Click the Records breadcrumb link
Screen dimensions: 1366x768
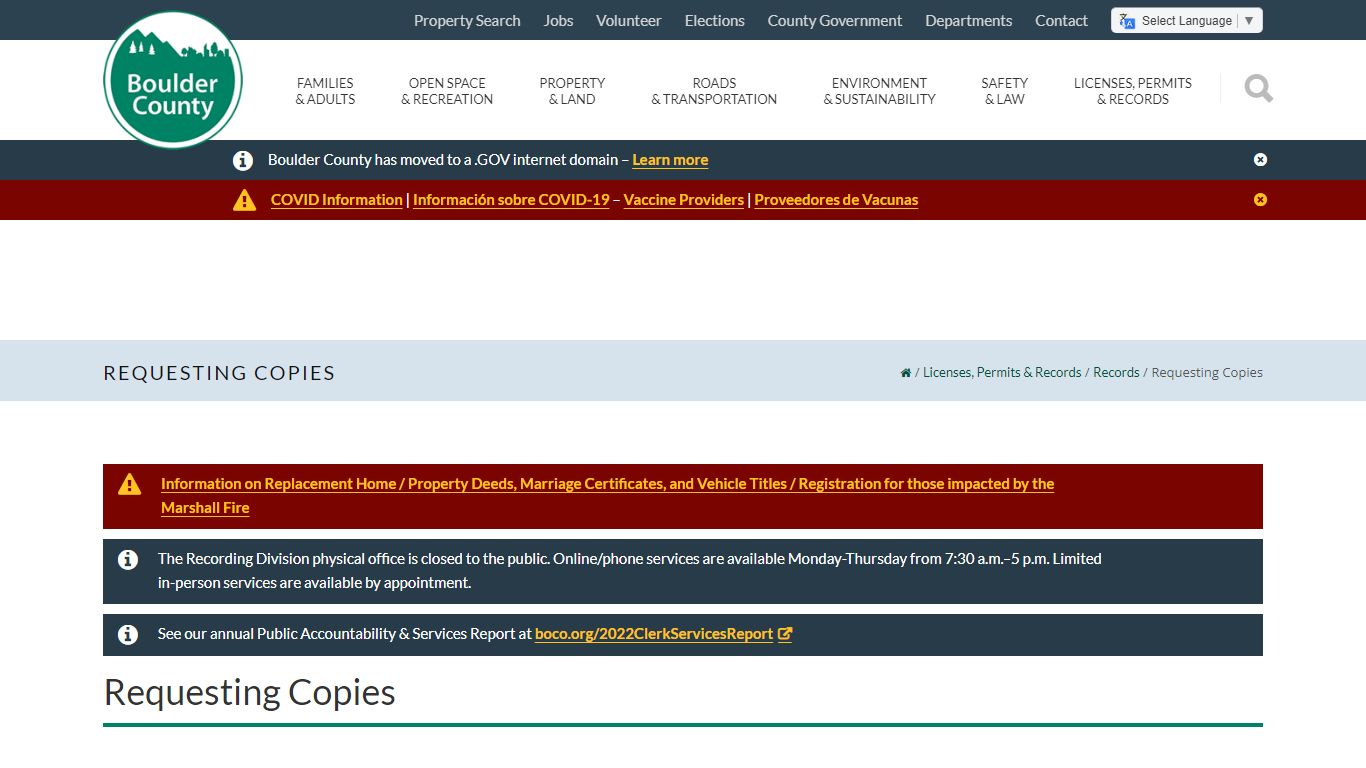point(1116,373)
